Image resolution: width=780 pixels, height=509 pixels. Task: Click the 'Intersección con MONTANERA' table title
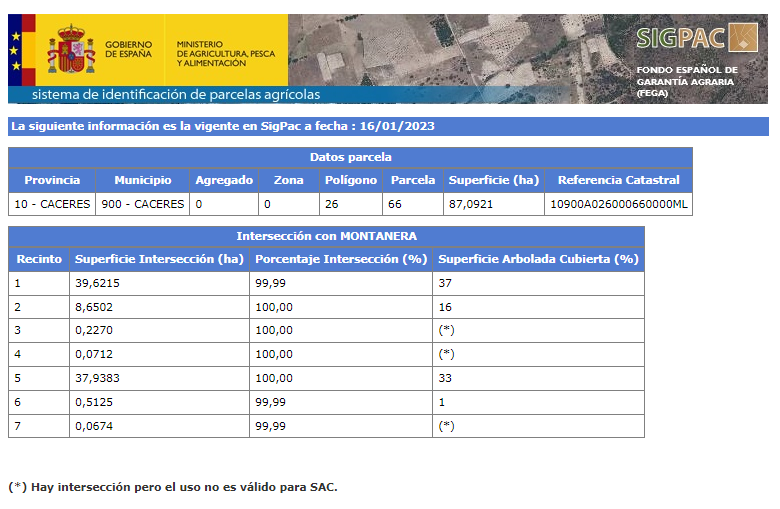coord(326,237)
